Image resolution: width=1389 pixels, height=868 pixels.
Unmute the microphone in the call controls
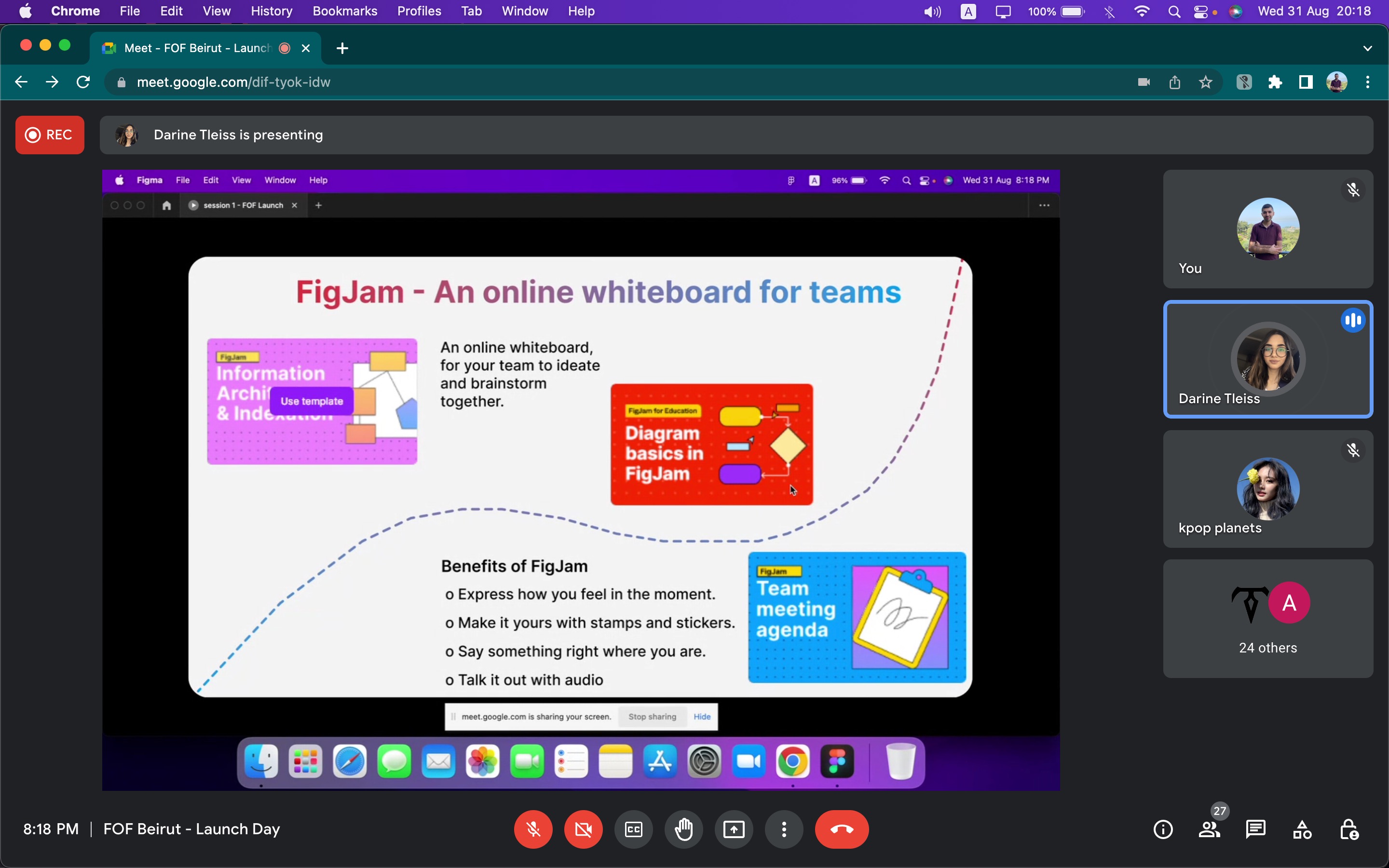pos(533,829)
